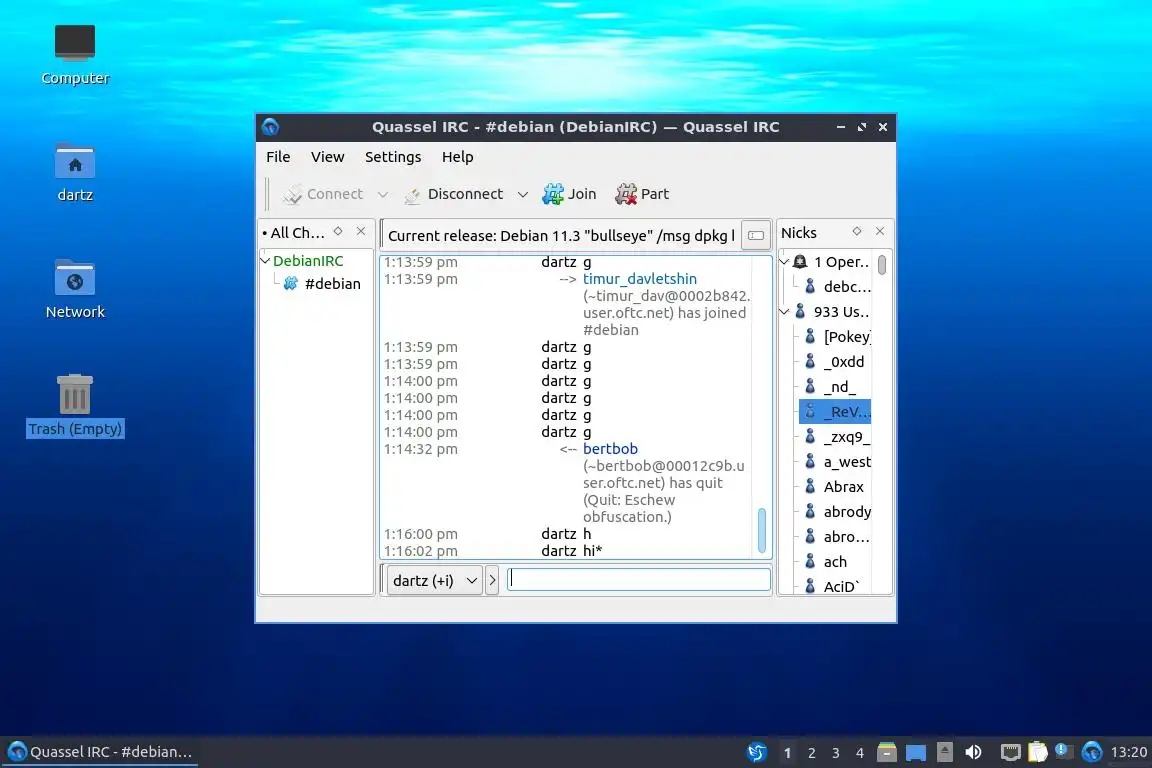
Task: Expand the input formatting arrow button
Action: click(x=492, y=581)
